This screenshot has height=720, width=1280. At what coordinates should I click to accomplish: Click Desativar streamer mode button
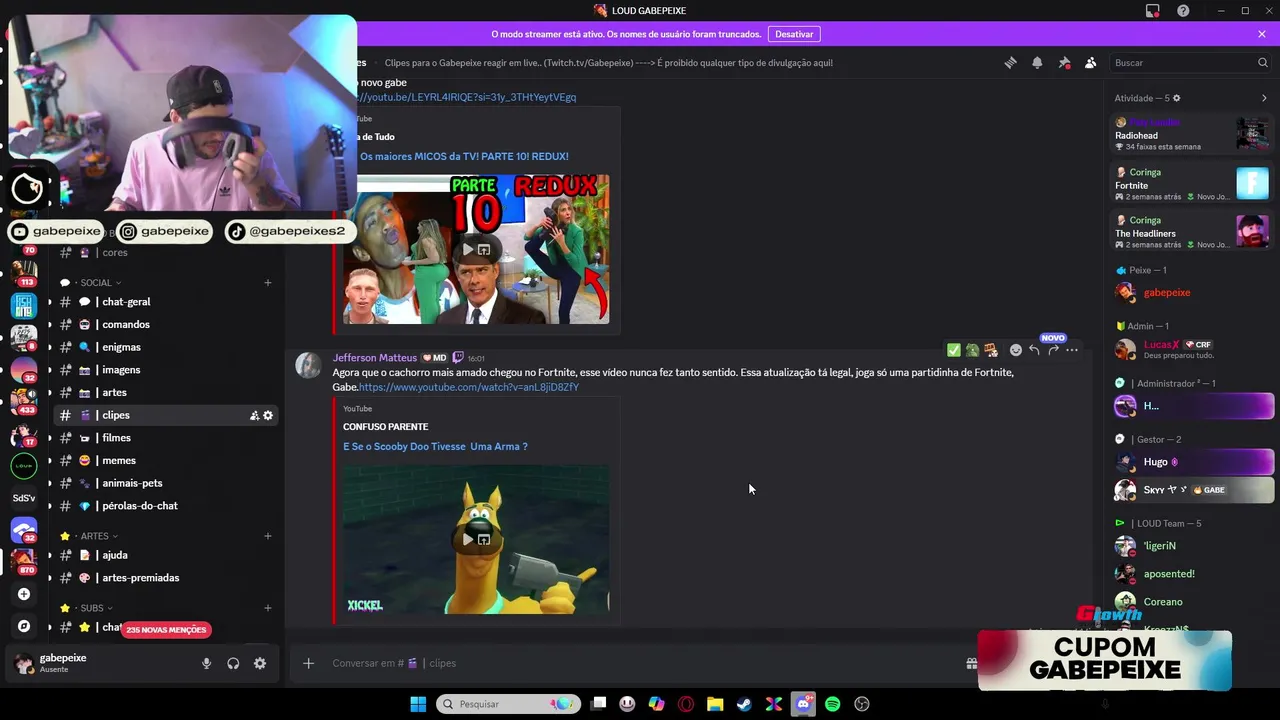(x=794, y=34)
